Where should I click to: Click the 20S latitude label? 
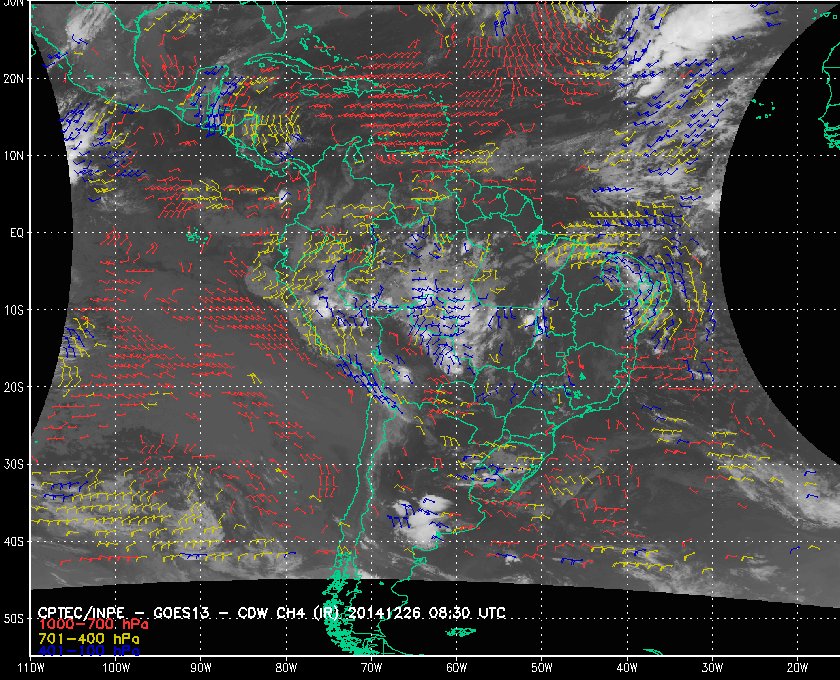(x=13, y=387)
